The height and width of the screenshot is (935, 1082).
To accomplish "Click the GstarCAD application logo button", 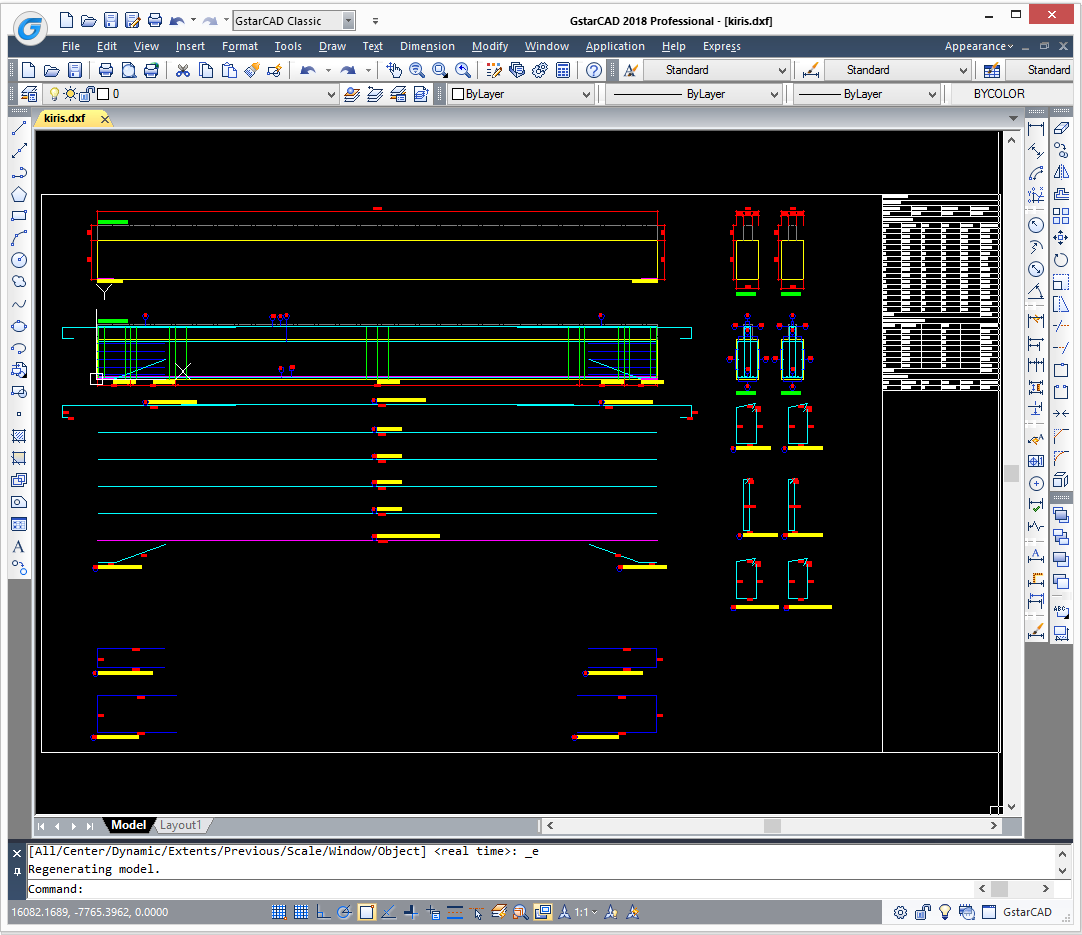I will [x=30, y=28].
